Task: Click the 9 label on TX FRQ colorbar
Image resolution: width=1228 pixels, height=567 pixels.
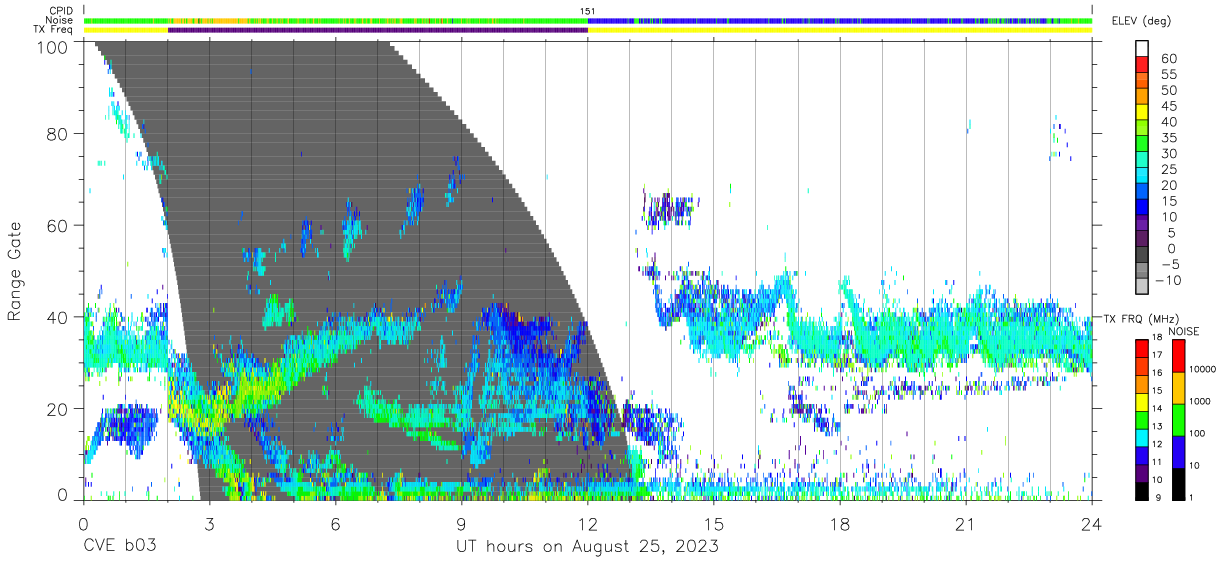Action: coord(1160,498)
